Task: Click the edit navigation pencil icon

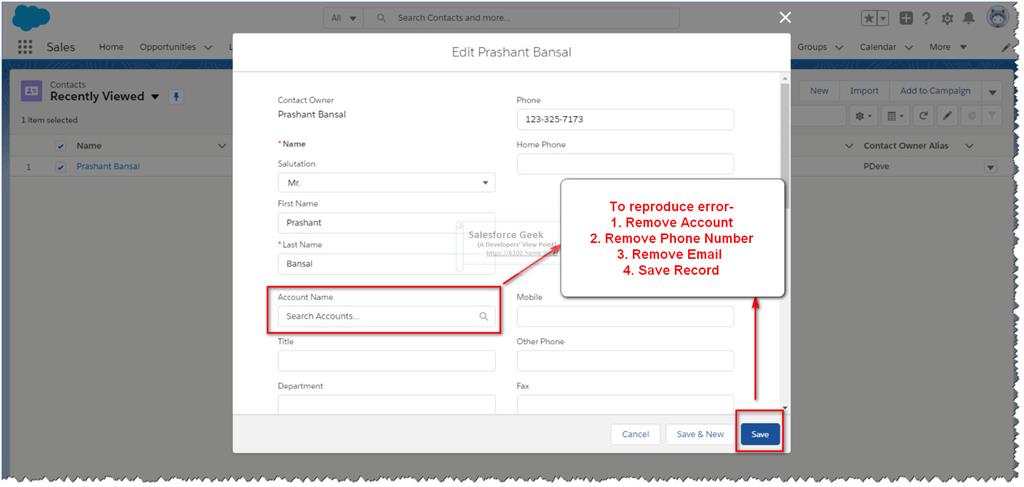Action: pyautogui.click(x=1006, y=48)
